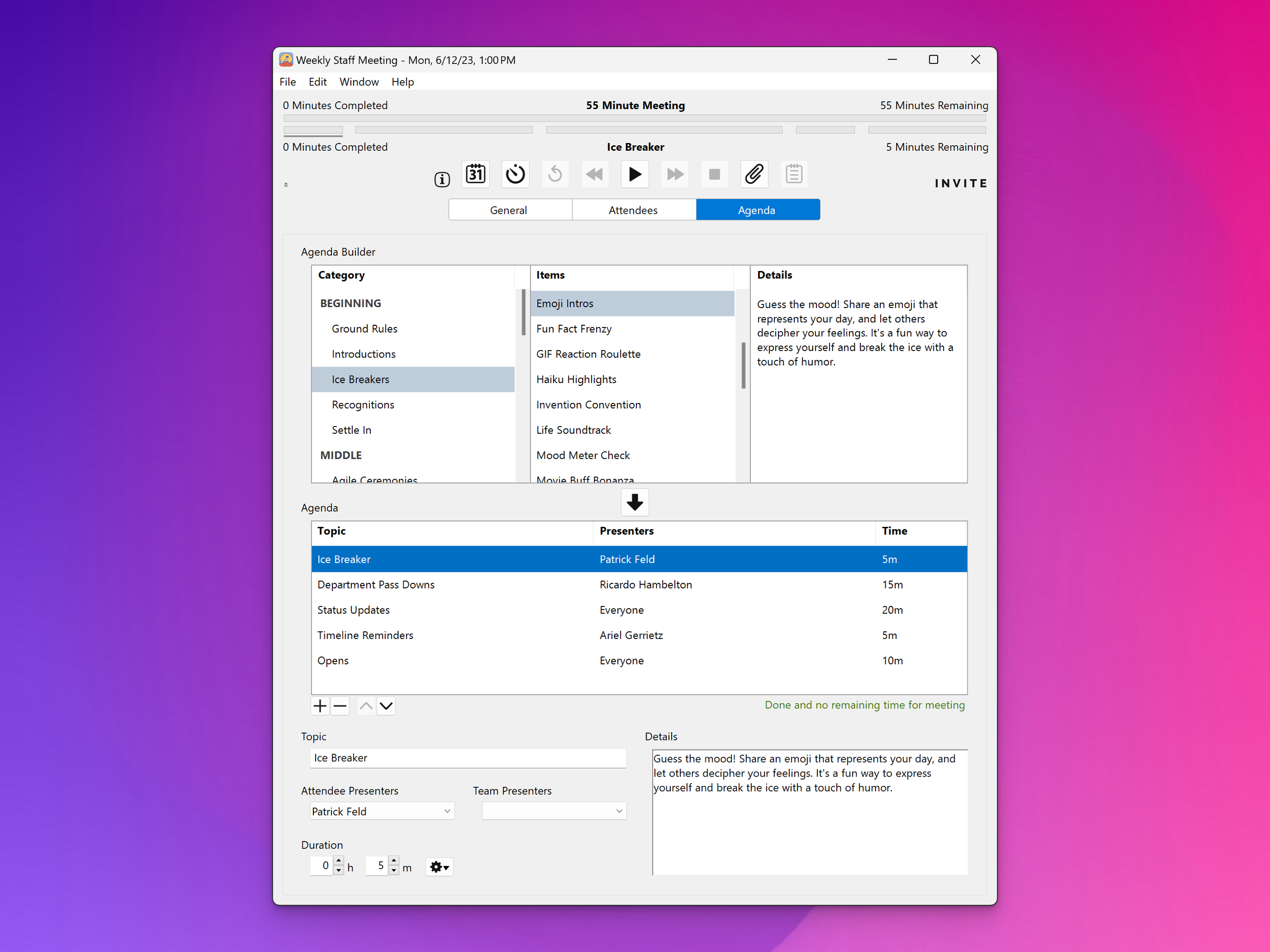Open the calendar icon

[x=475, y=174]
